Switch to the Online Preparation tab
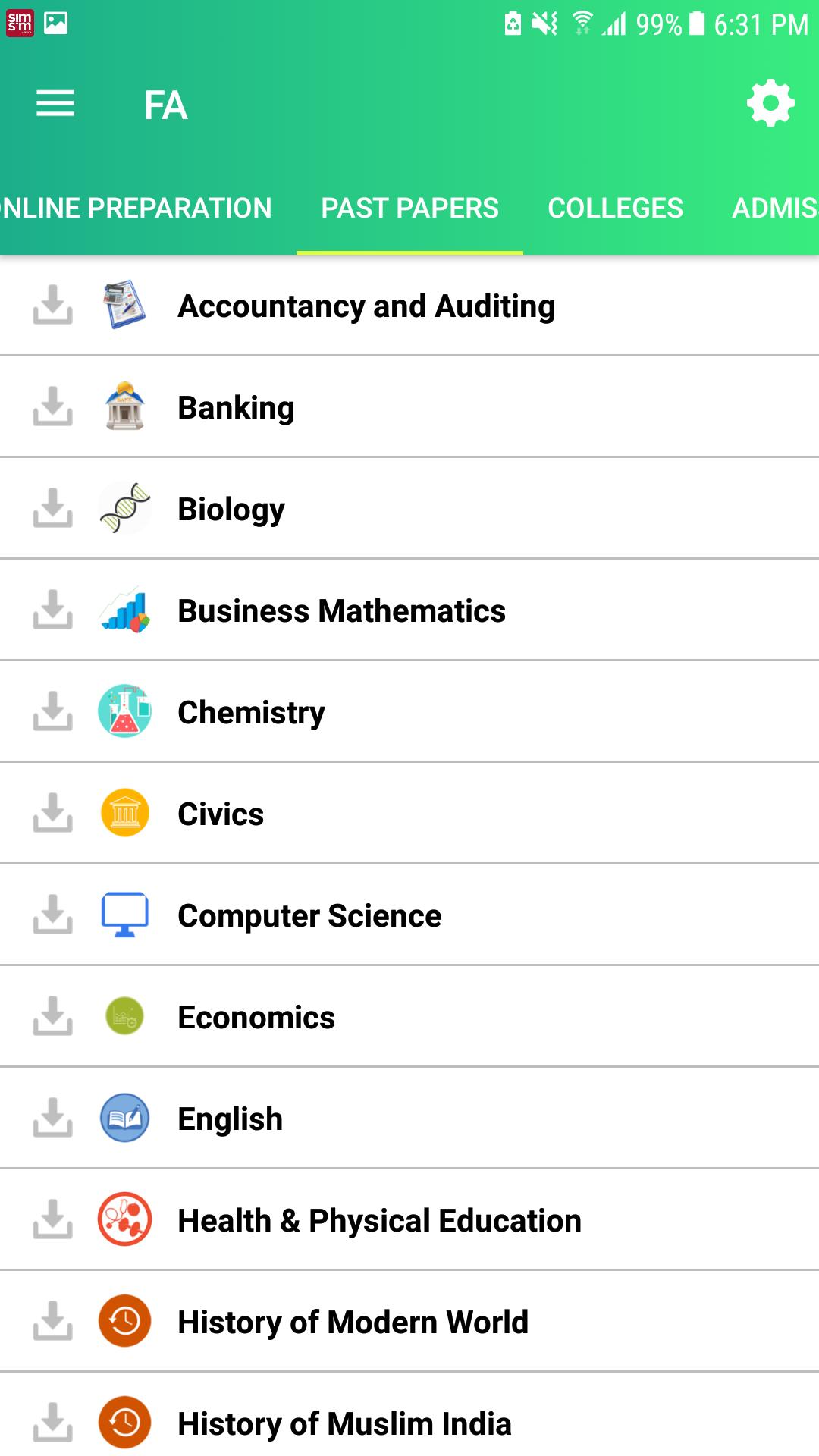Image resolution: width=819 pixels, height=1456 pixels. 136,208
